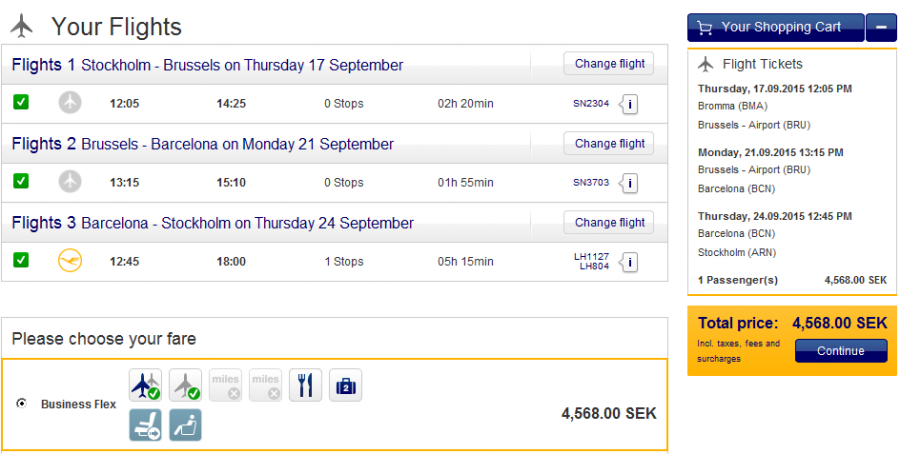Toggle the checkbox for the 12:45 Barcelona flight
Screen dimensions: 900x454
tap(21, 260)
